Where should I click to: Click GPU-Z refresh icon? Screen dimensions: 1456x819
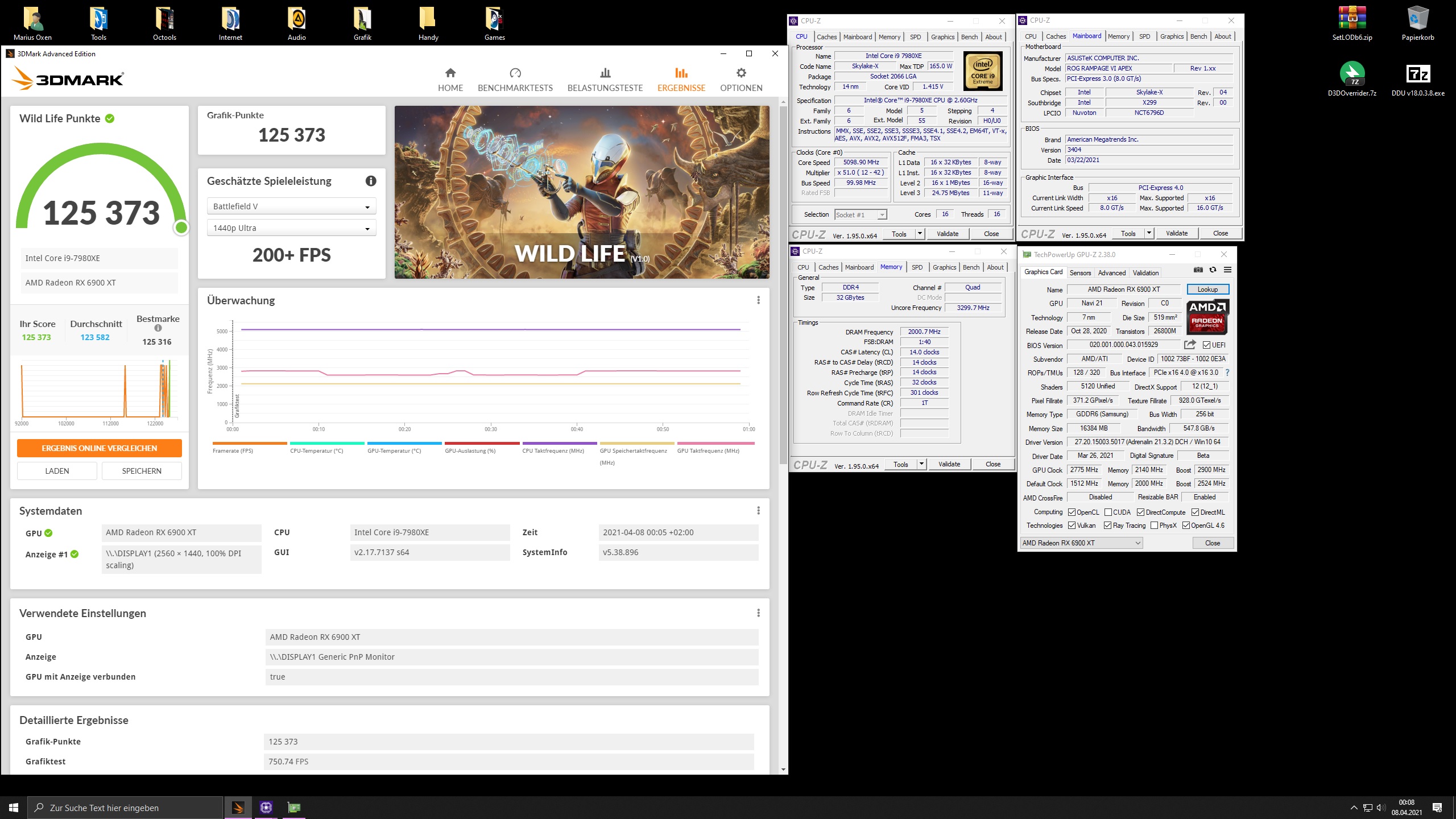[x=1213, y=270]
